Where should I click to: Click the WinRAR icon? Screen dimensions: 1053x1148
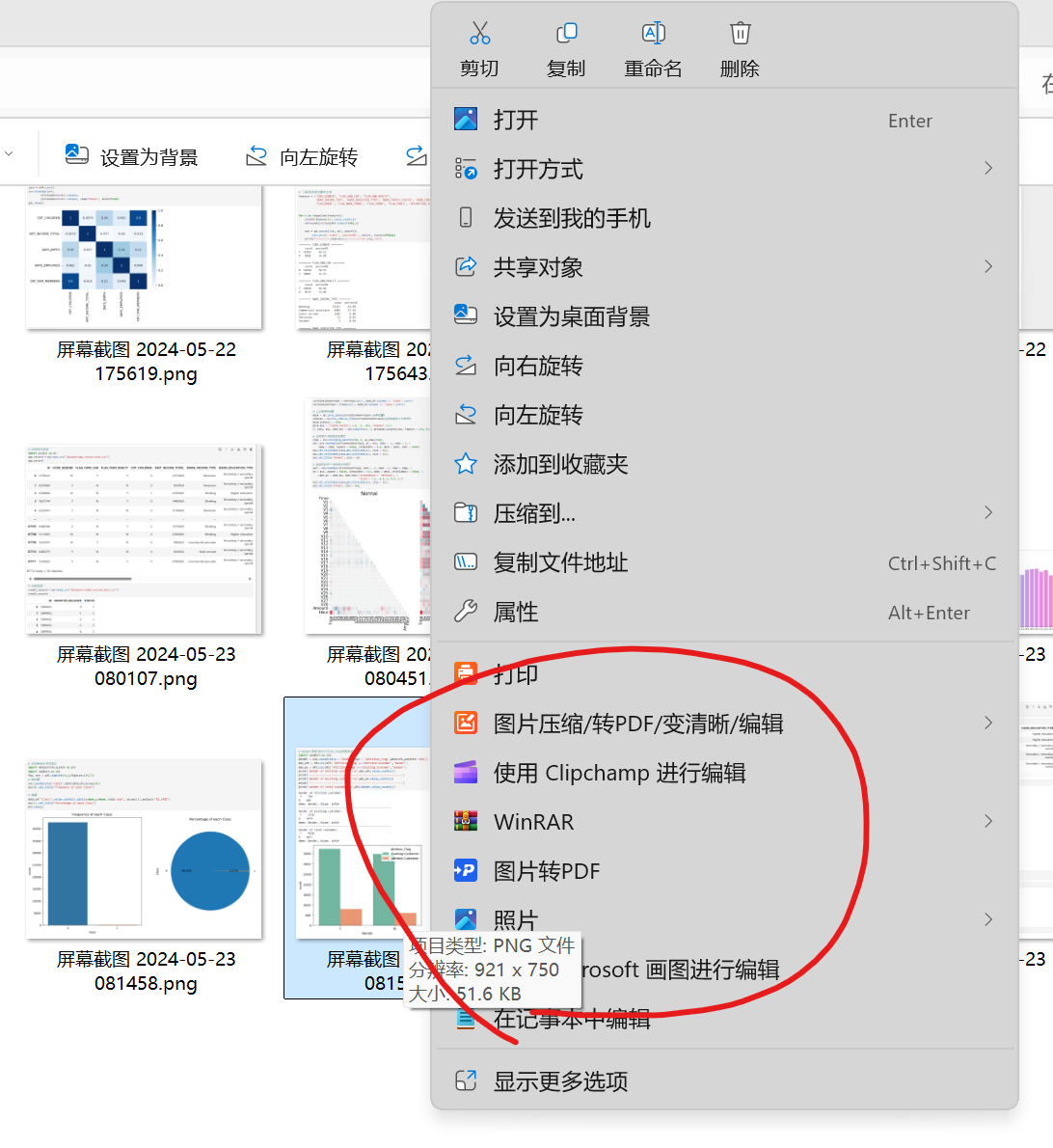(x=466, y=822)
